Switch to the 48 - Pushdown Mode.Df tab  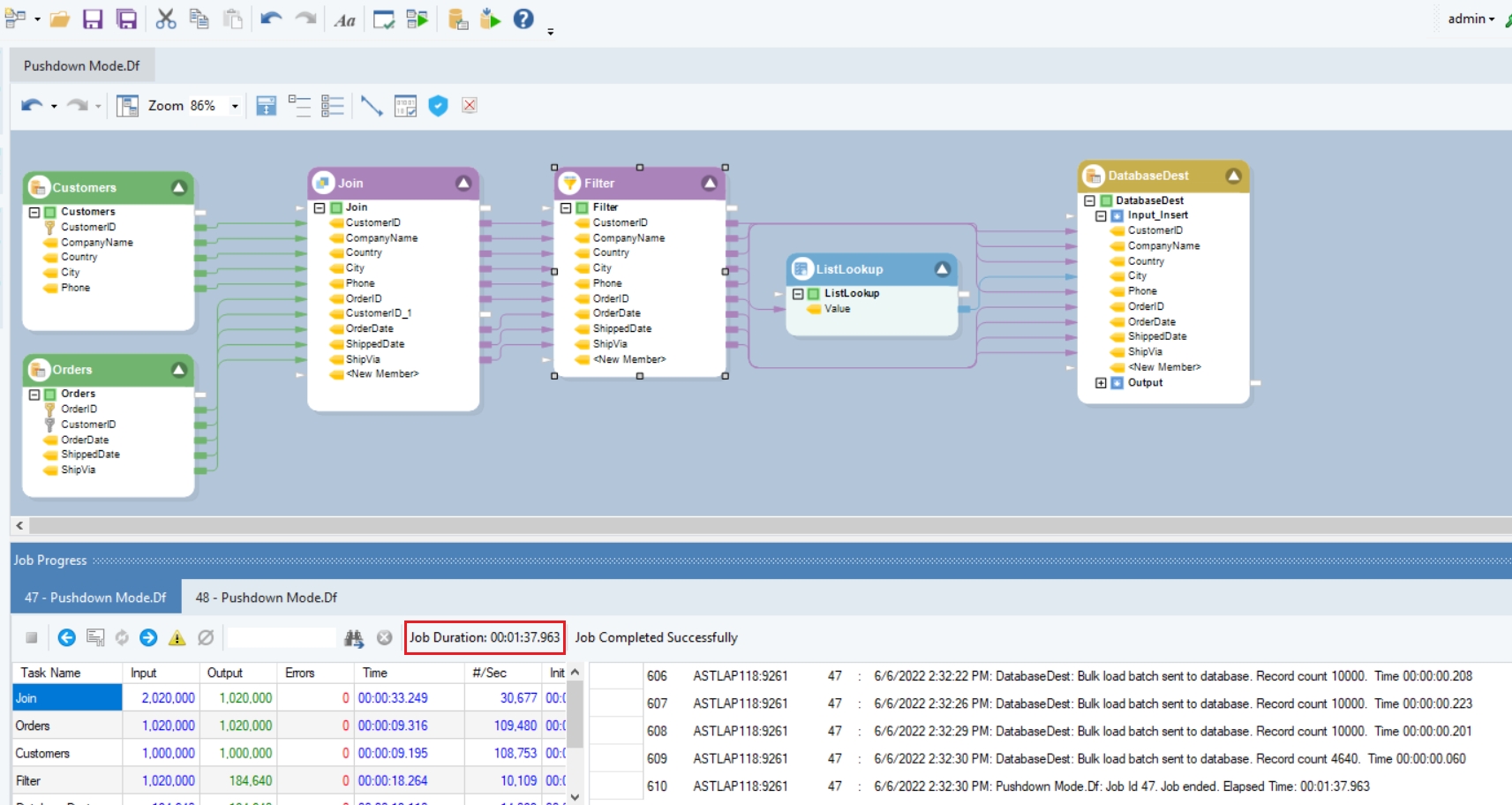[x=266, y=598]
